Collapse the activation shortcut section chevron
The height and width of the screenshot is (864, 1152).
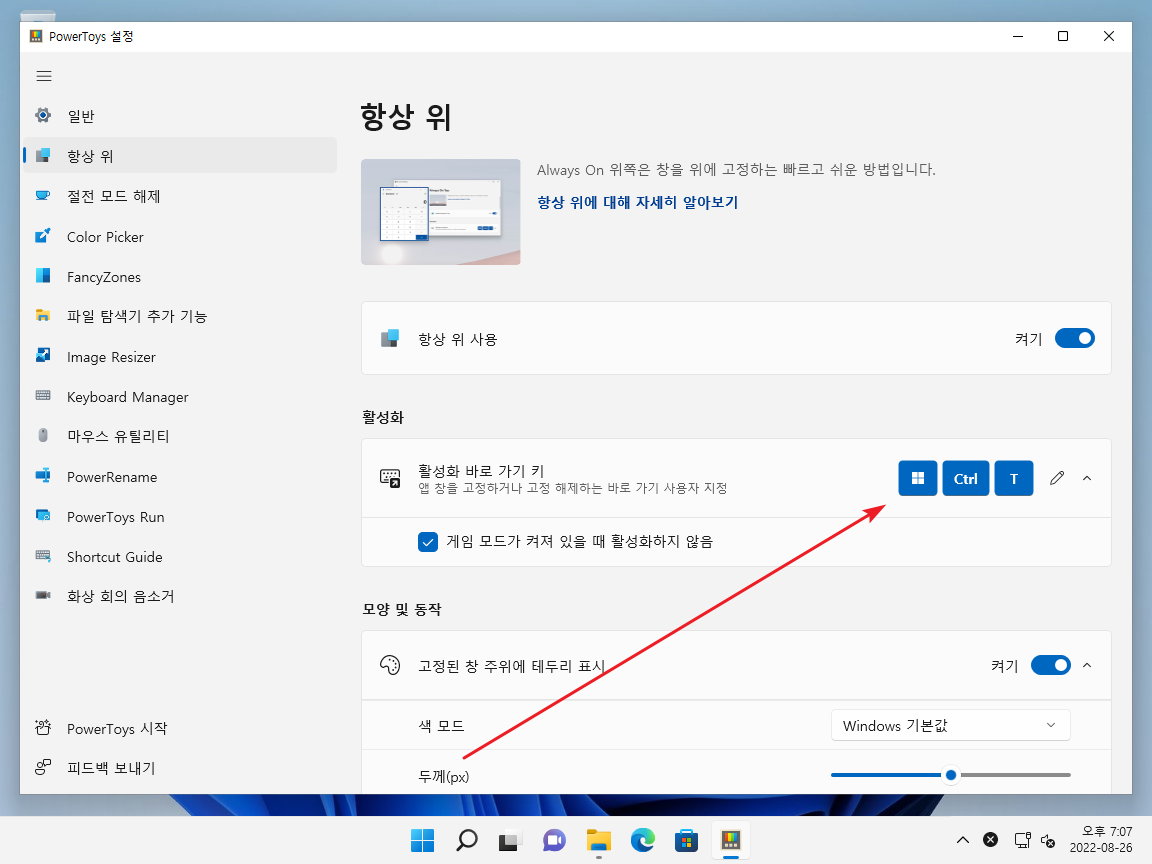tap(1087, 478)
